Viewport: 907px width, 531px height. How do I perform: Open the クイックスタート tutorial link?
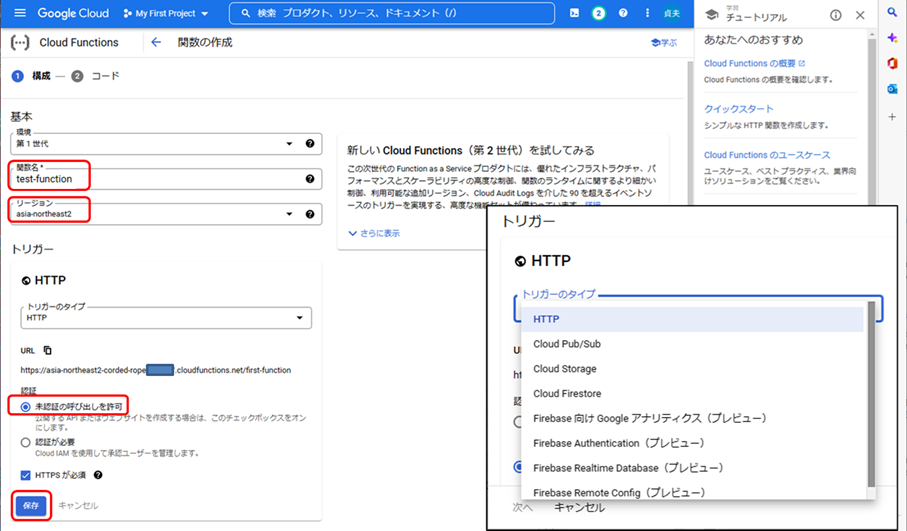coord(738,109)
